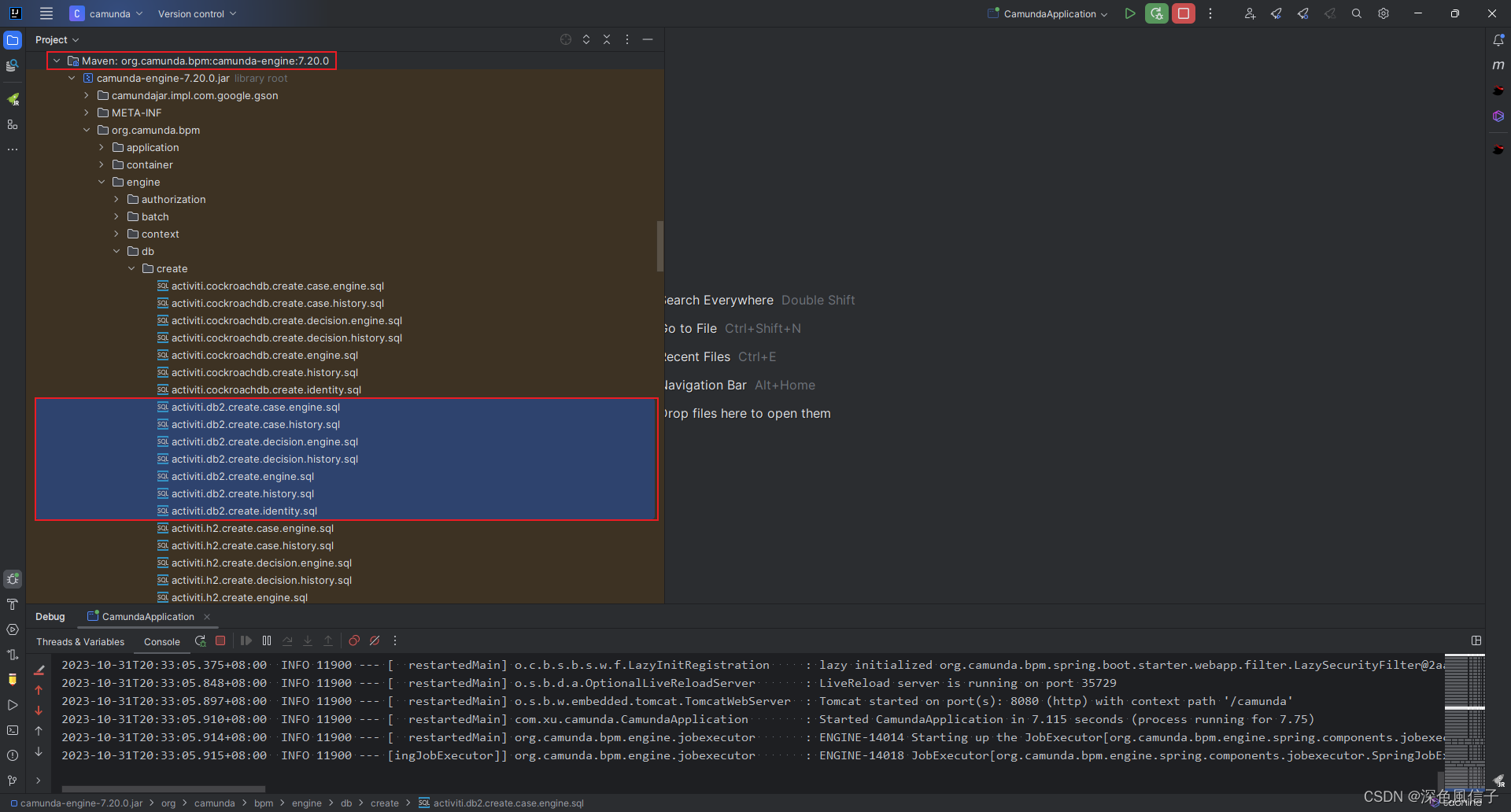This screenshot has width=1511, height=812.
Task: Open the main hamburger menu
Action: (46, 13)
